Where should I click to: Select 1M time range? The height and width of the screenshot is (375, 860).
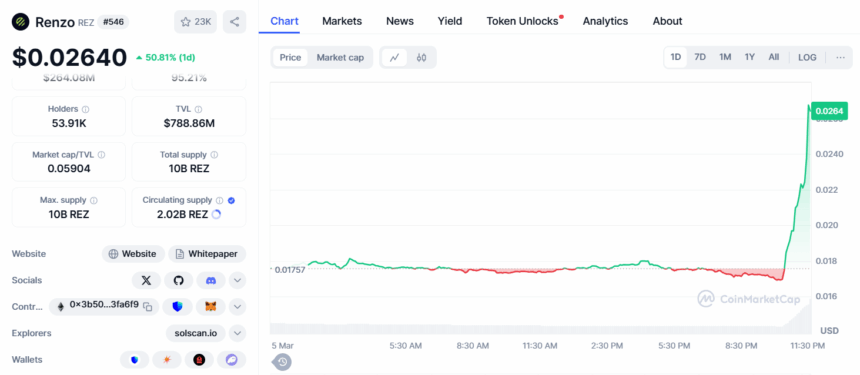725,57
